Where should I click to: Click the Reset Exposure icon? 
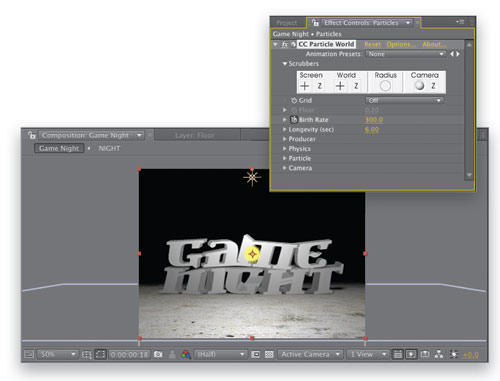pos(453,354)
